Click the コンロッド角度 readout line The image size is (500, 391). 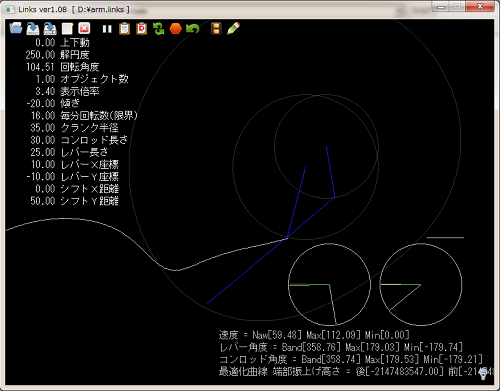[351, 359]
